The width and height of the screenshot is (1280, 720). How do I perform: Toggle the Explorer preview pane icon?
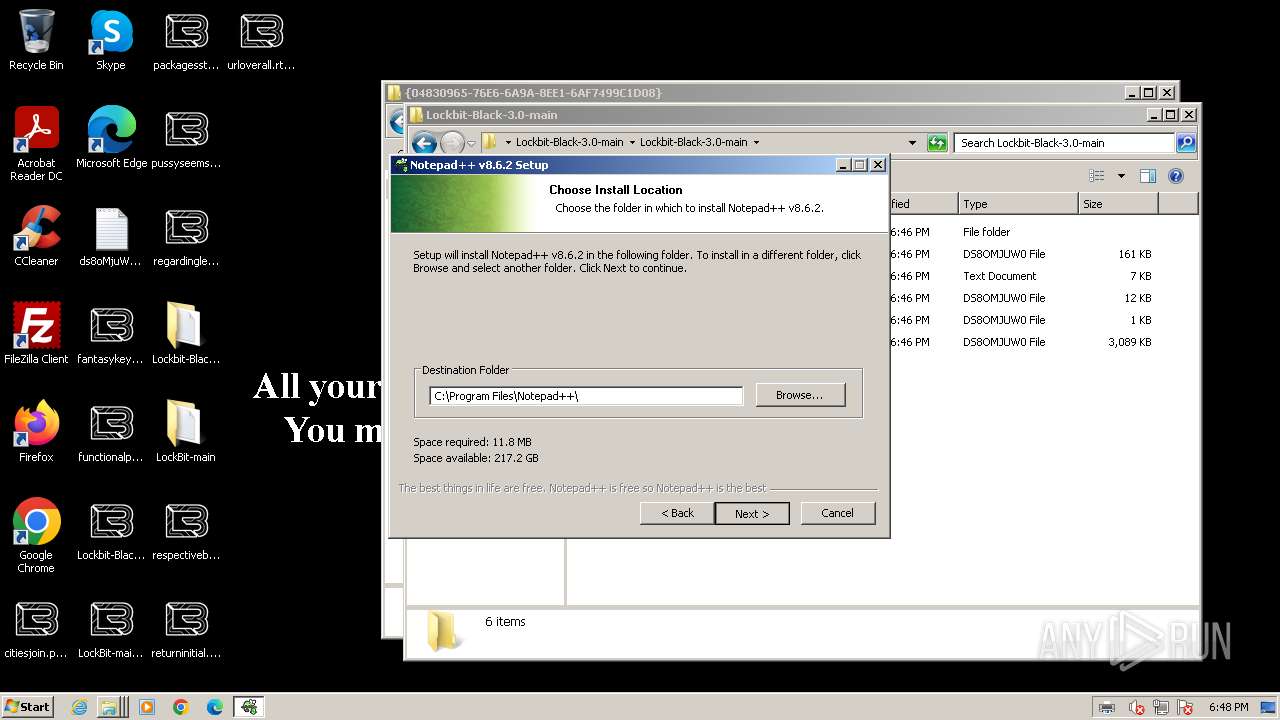(1148, 176)
